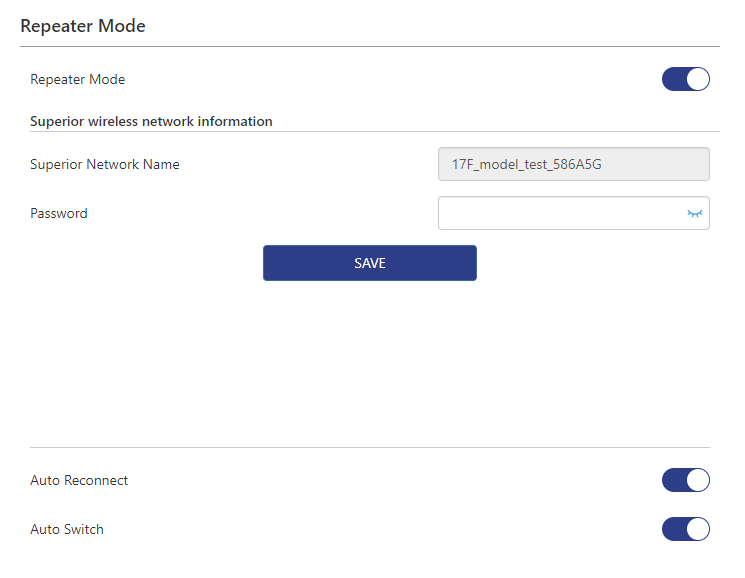Disable the Repeater Mode switch
745x578 pixels.
tap(685, 79)
